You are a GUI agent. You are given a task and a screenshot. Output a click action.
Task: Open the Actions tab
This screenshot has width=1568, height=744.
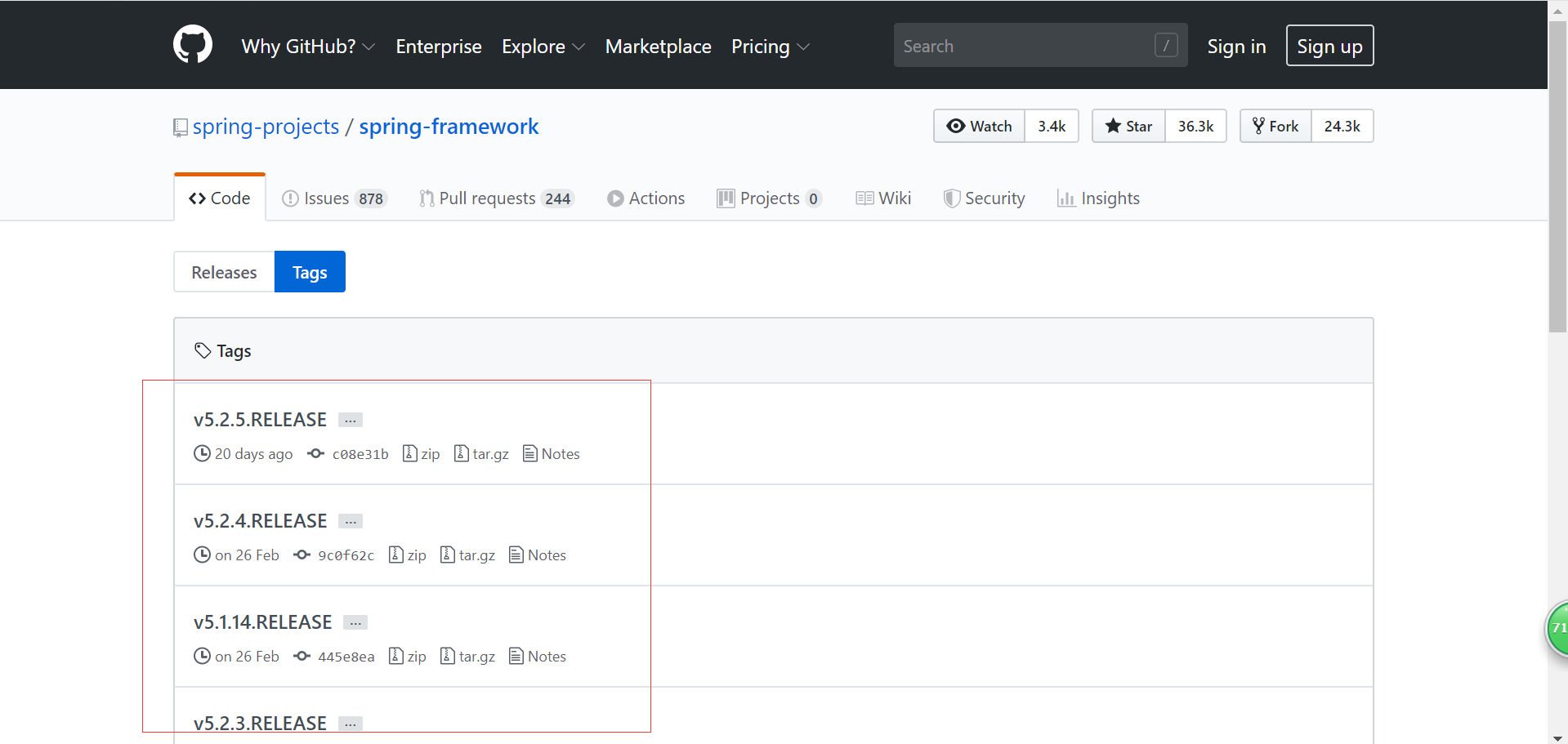coord(646,198)
